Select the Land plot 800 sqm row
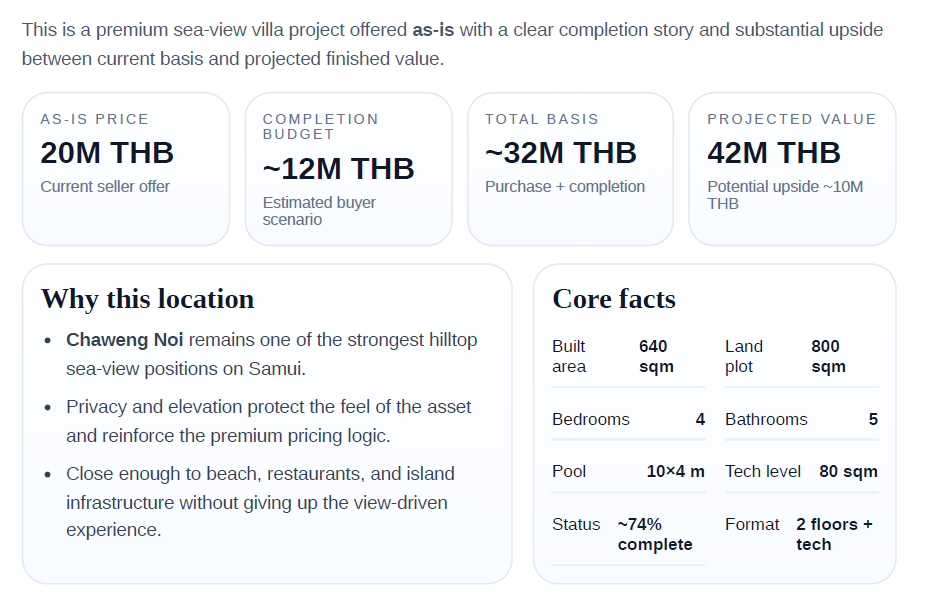 pyautogui.click(x=801, y=357)
